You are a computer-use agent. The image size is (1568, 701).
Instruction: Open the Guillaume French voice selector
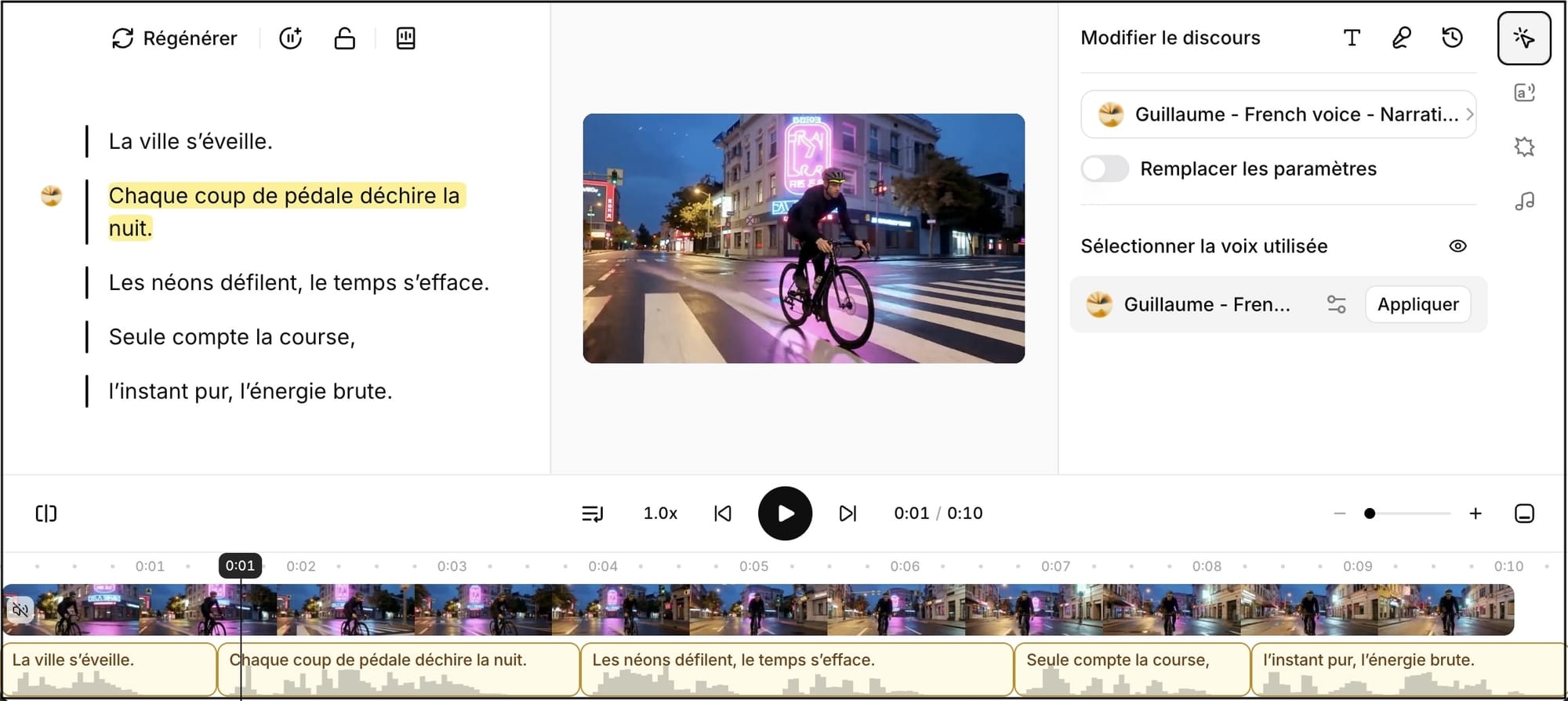pyautogui.click(x=1278, y=114)
